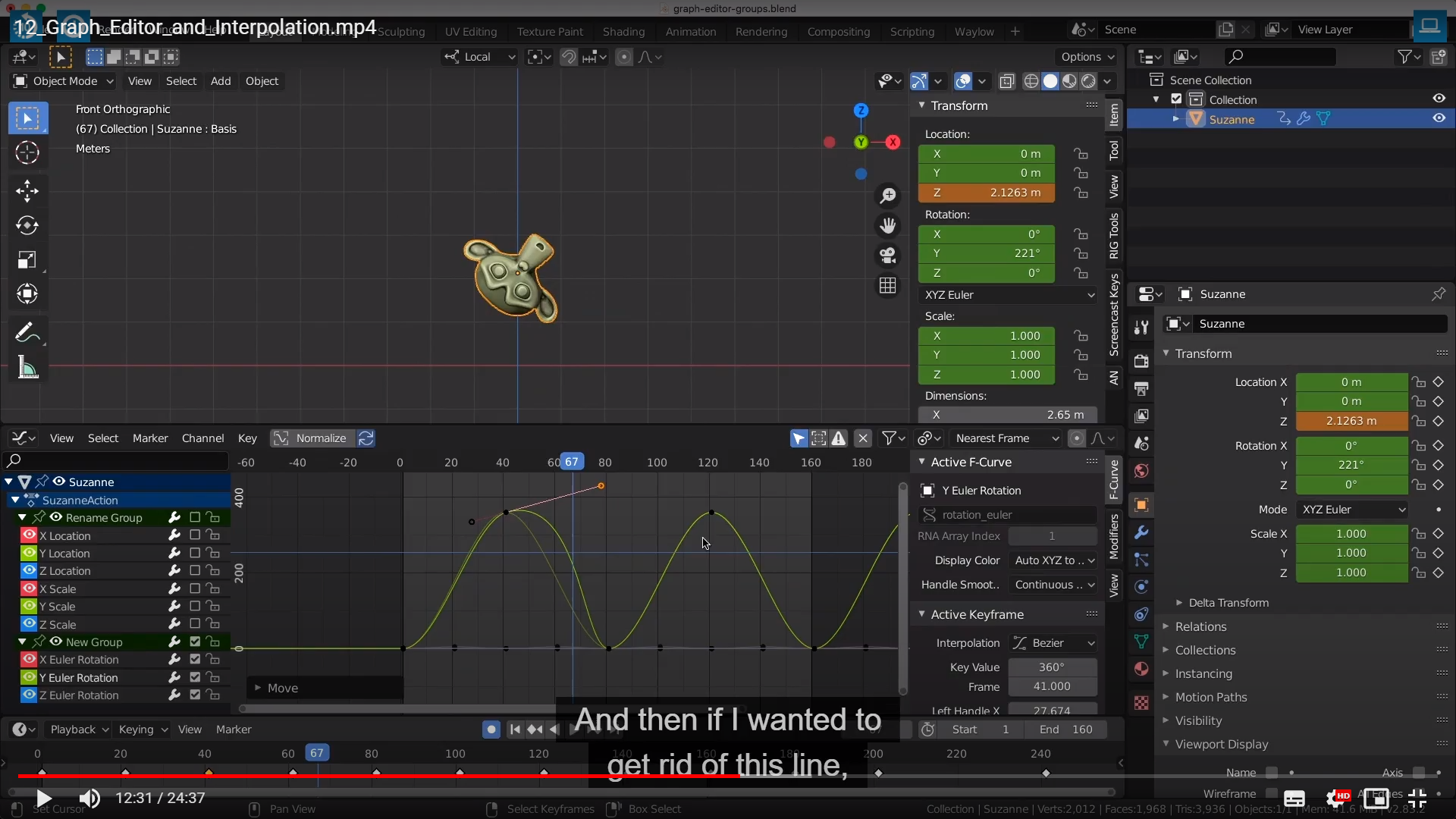Activate the Annotate pencil tool
This screenshot has width=1456, height=819.
click(27, 332)
